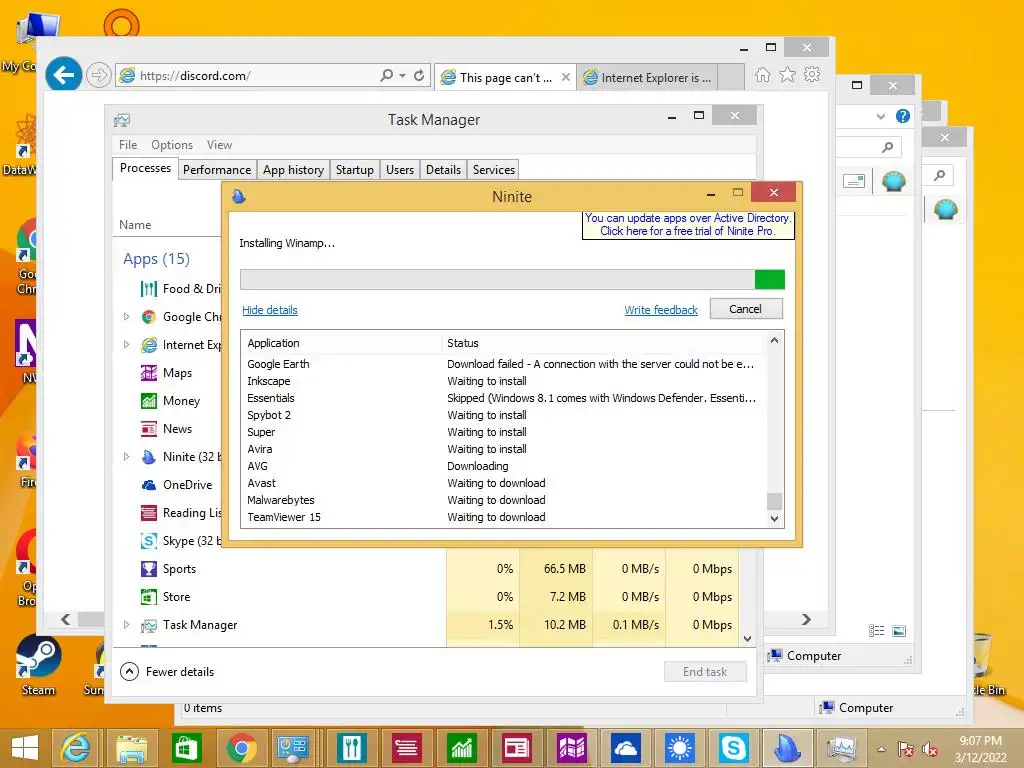Open Task Manager View menu

(x=219, y=145)
